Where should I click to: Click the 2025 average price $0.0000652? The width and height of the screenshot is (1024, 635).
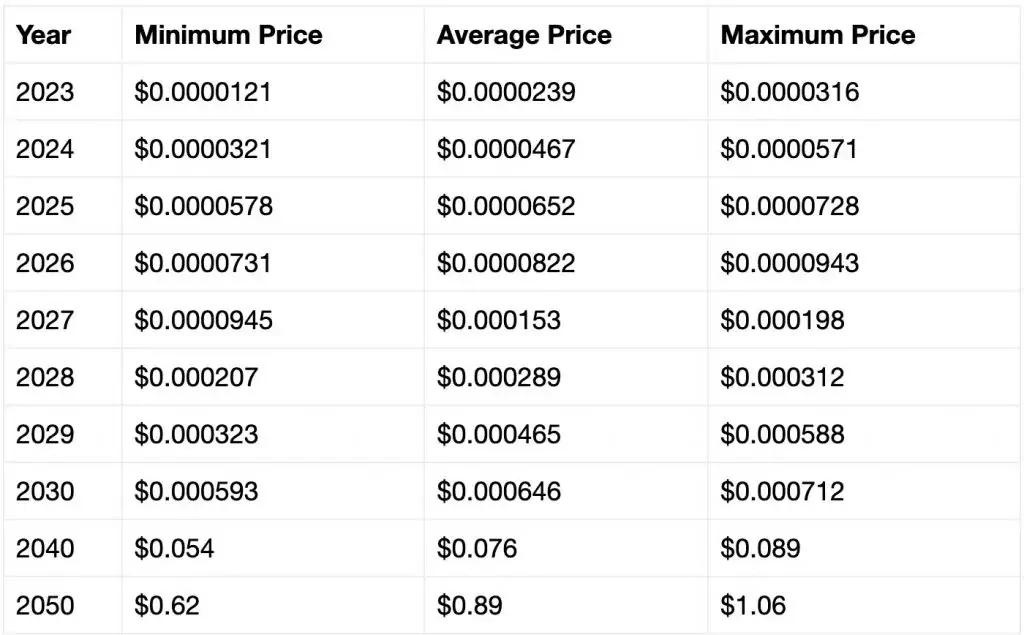coord(506,206)
